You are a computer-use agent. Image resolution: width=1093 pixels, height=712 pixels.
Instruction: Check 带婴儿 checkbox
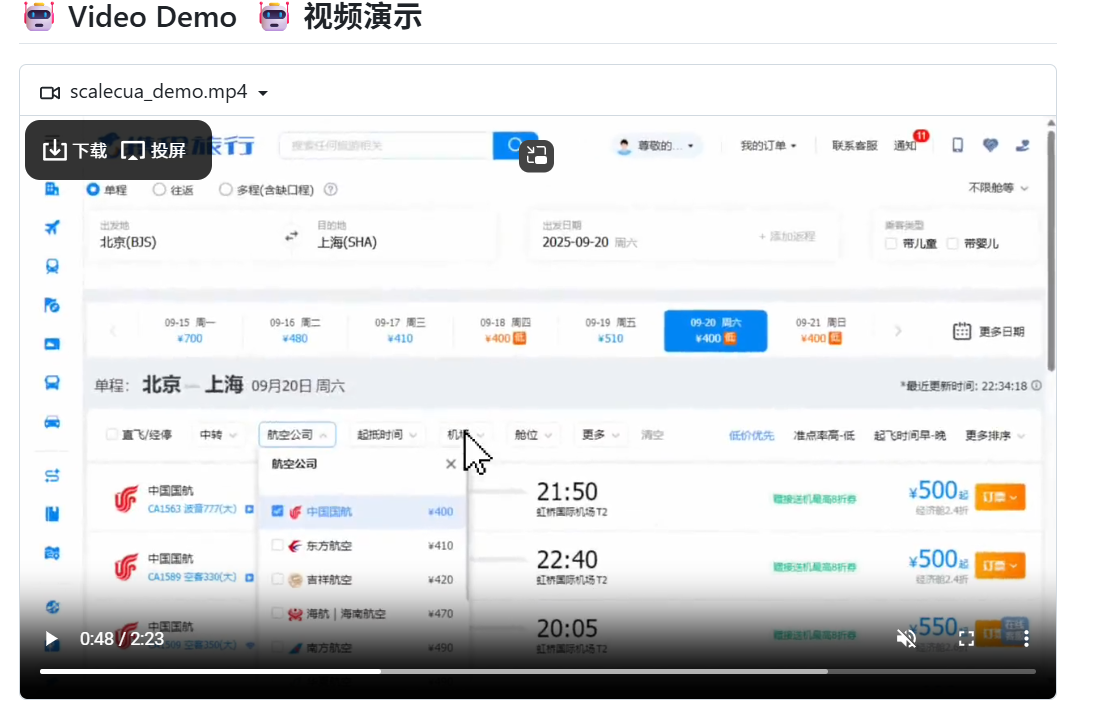click(x=952, y=243)
